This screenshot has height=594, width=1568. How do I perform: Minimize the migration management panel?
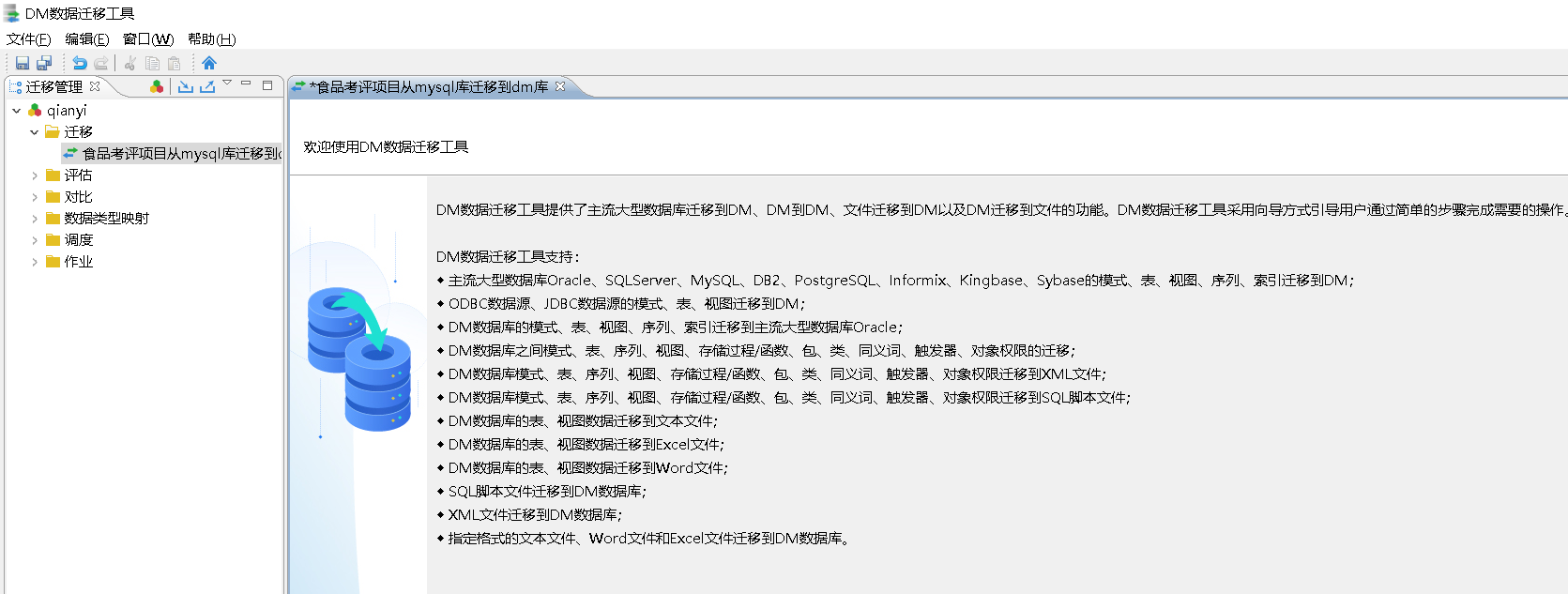246,84
